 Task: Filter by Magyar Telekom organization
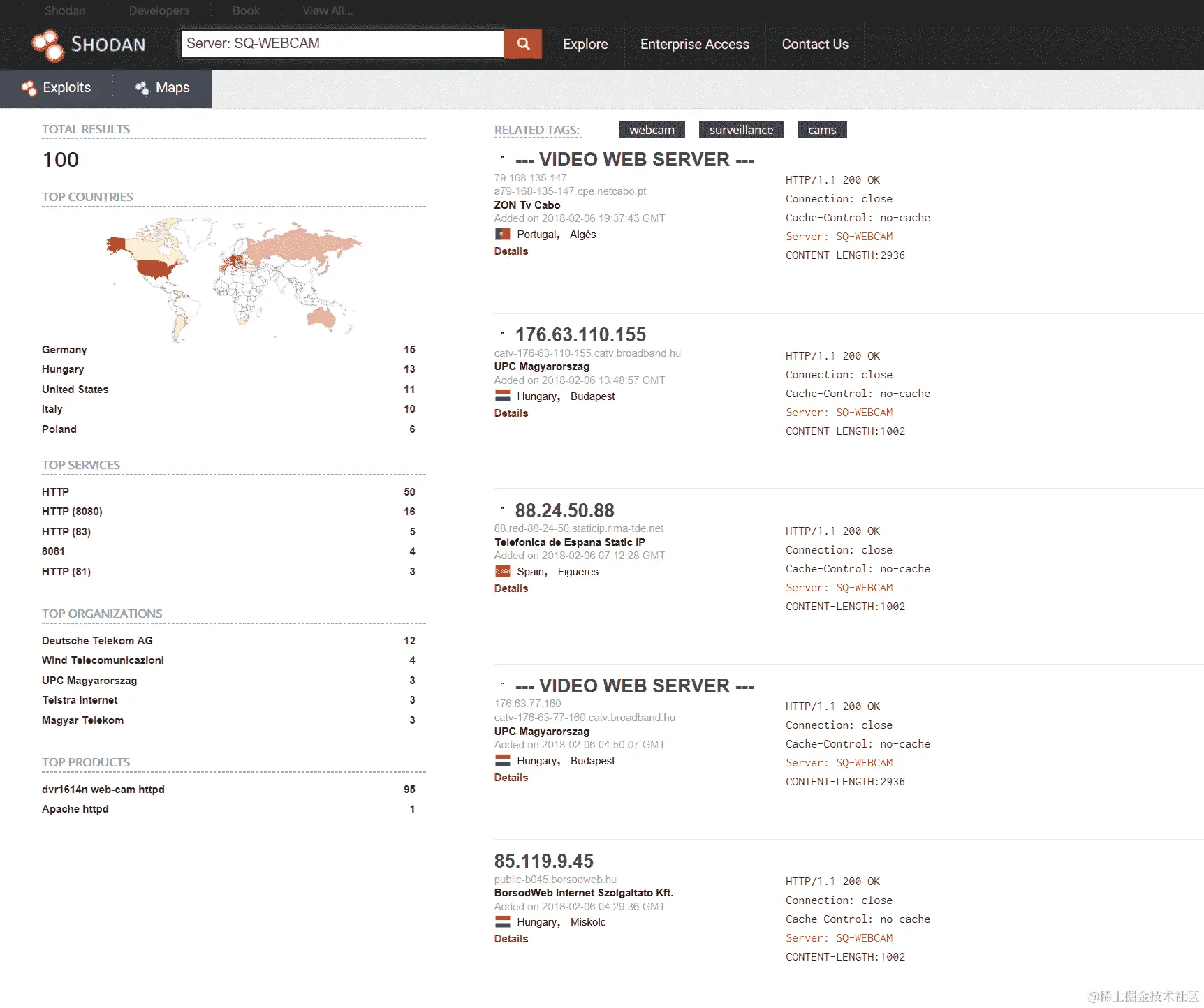82,720
